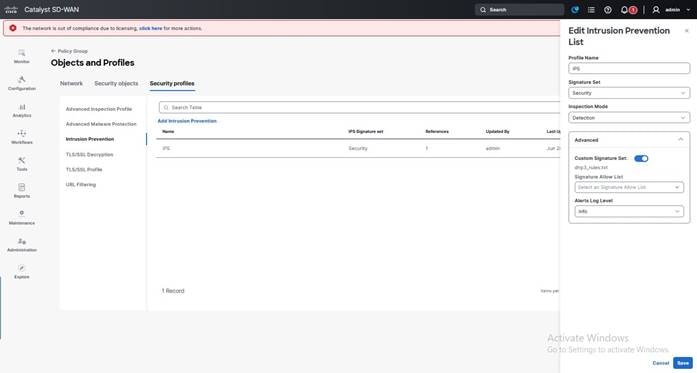Open the admin account menu arrow

(688, 10)
